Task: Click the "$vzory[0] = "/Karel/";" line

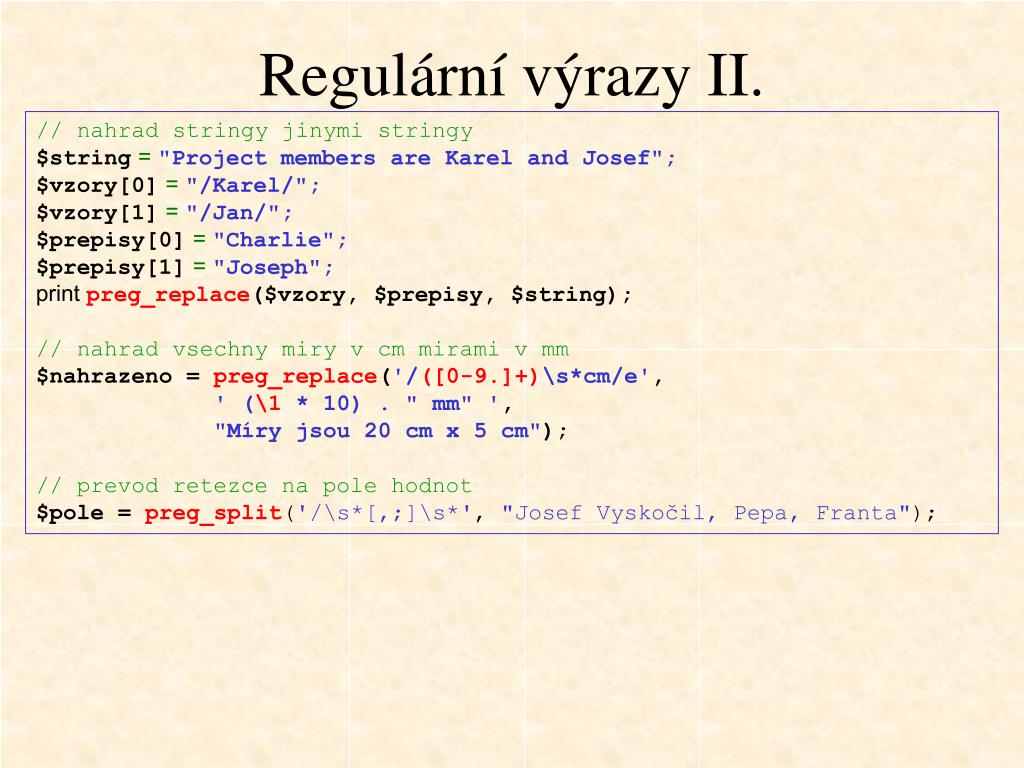Action: (x=178, y=185)
